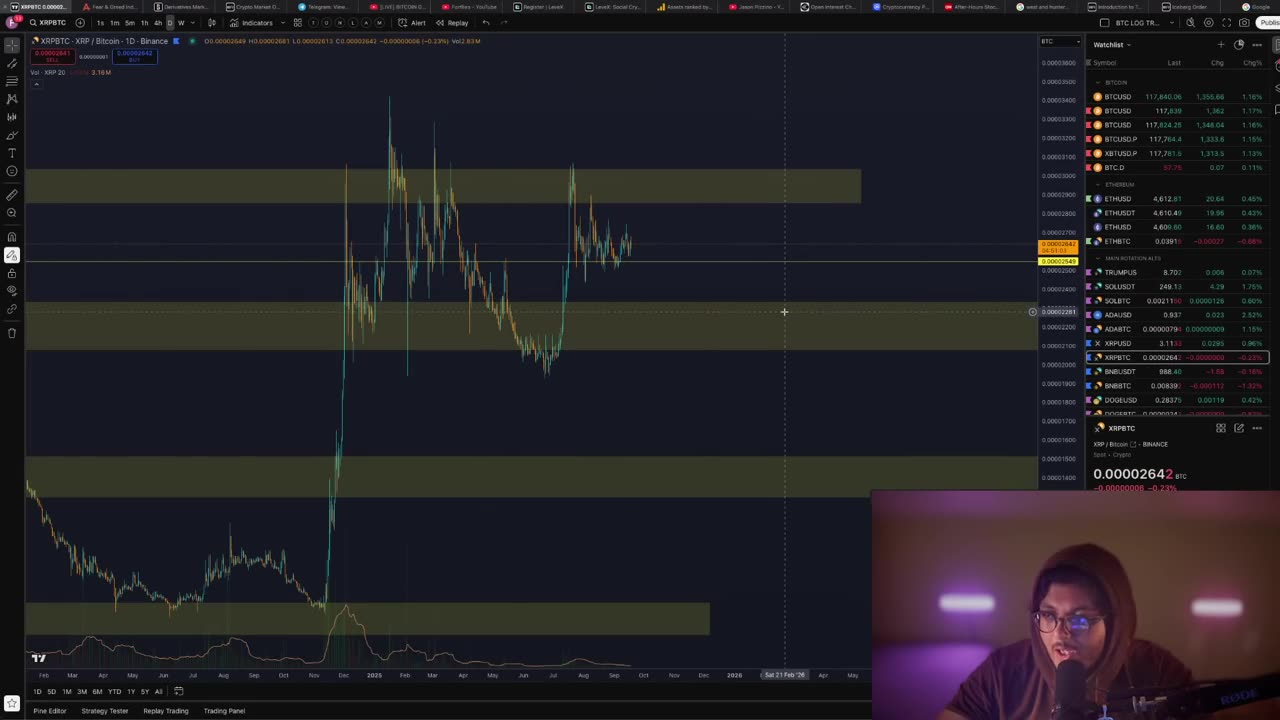Image resolution: width=1280 pixels, height=720 pixels.
Task: Select ADAUSD row in the watchlist
Action: pyautogui.click(x=1177, y=315)
